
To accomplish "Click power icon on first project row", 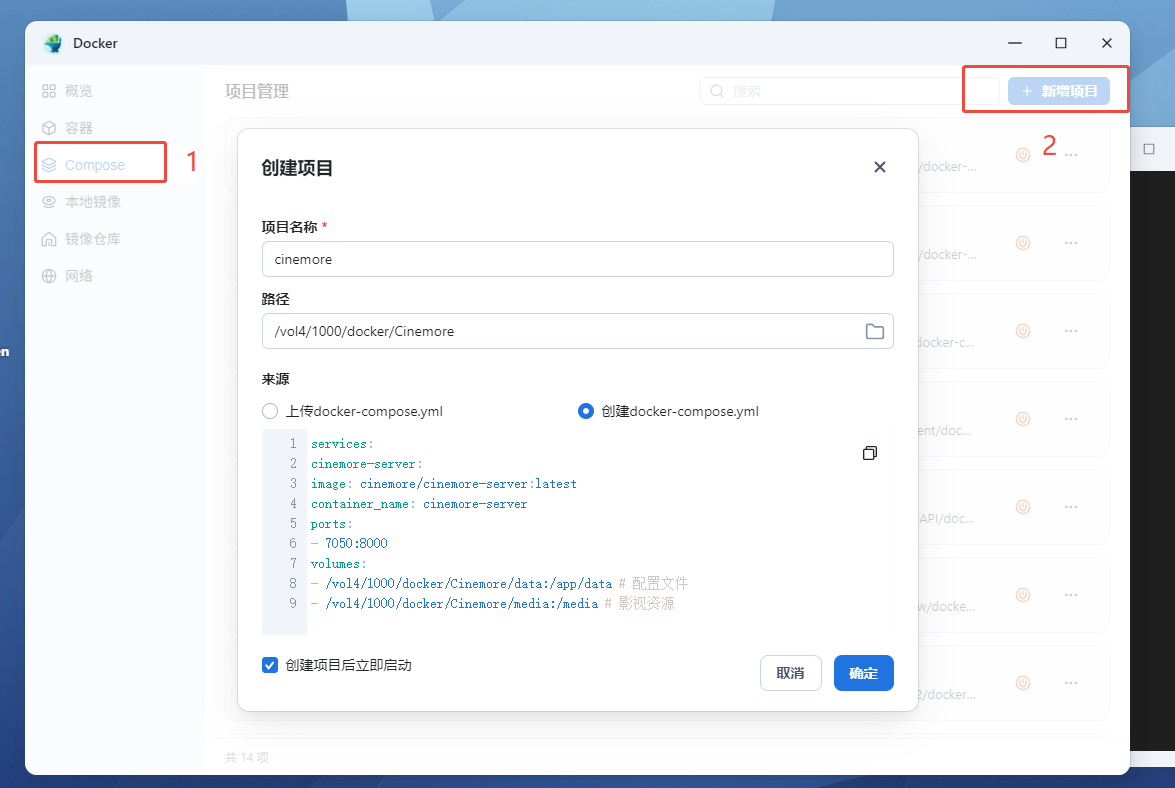I will [1023, 155].
